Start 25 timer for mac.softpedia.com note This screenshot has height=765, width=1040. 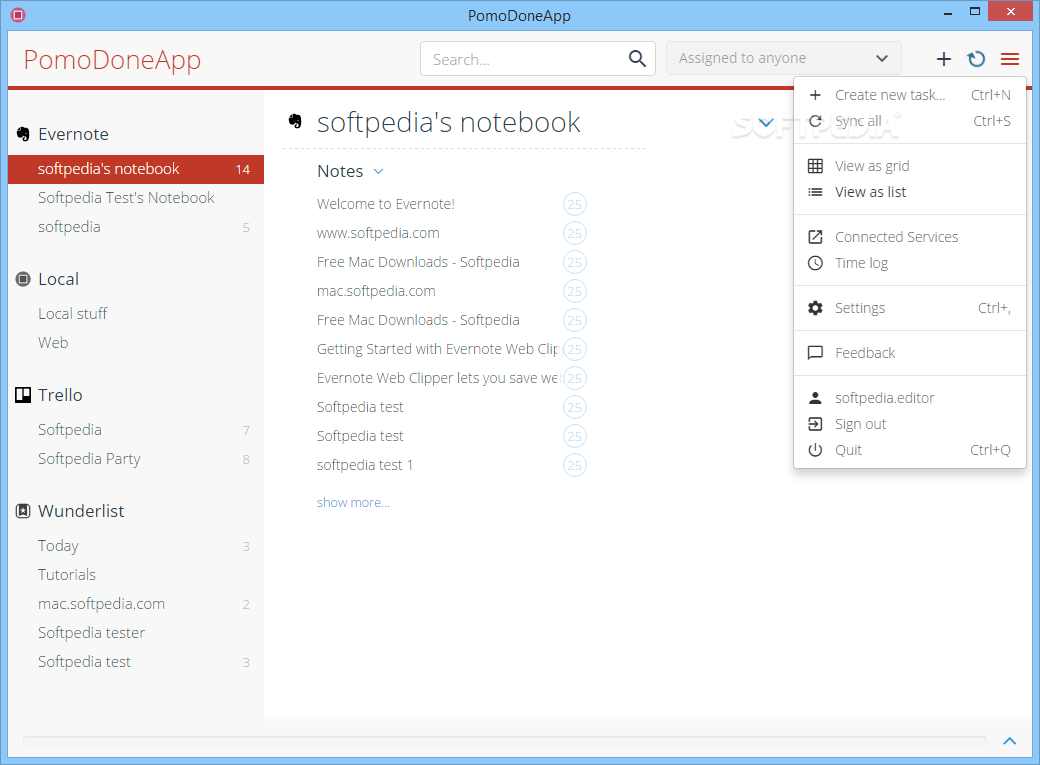574,291
